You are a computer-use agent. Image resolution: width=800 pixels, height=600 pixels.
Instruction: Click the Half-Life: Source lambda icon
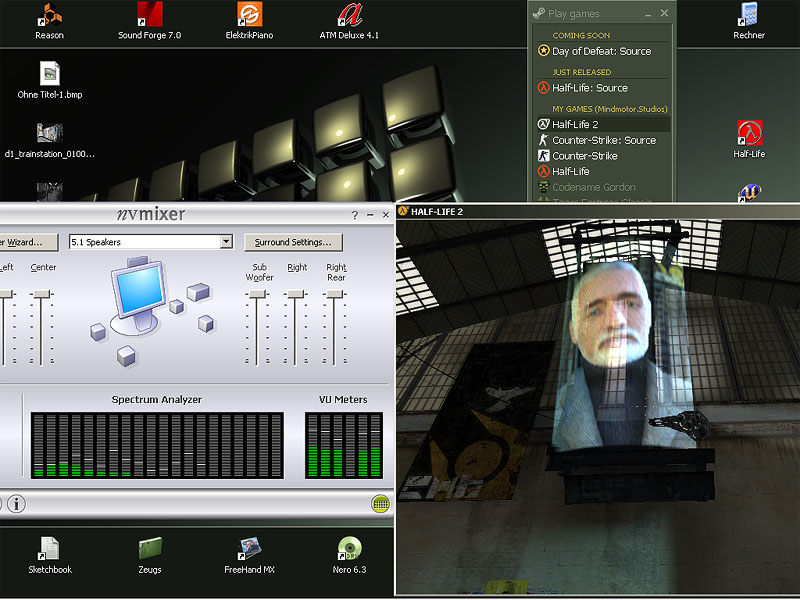click(543, 87)
